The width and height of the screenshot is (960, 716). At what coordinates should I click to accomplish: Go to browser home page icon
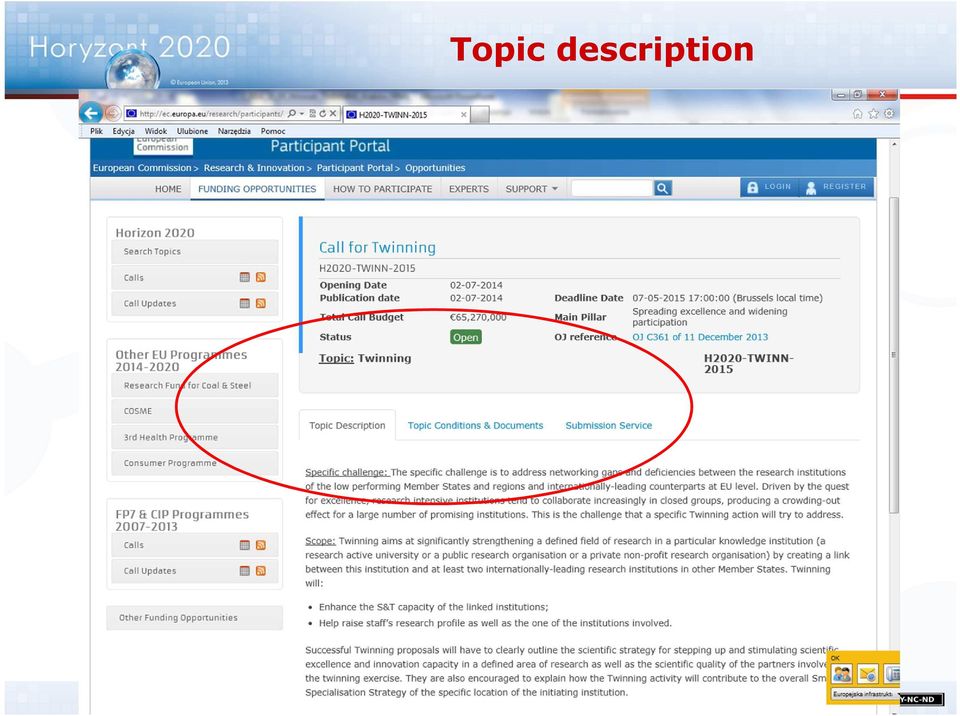coord(857,113)
